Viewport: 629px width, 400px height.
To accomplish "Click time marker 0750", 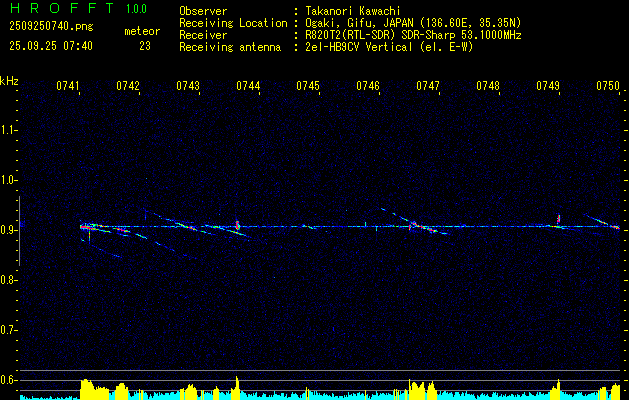I will point(608,85).
